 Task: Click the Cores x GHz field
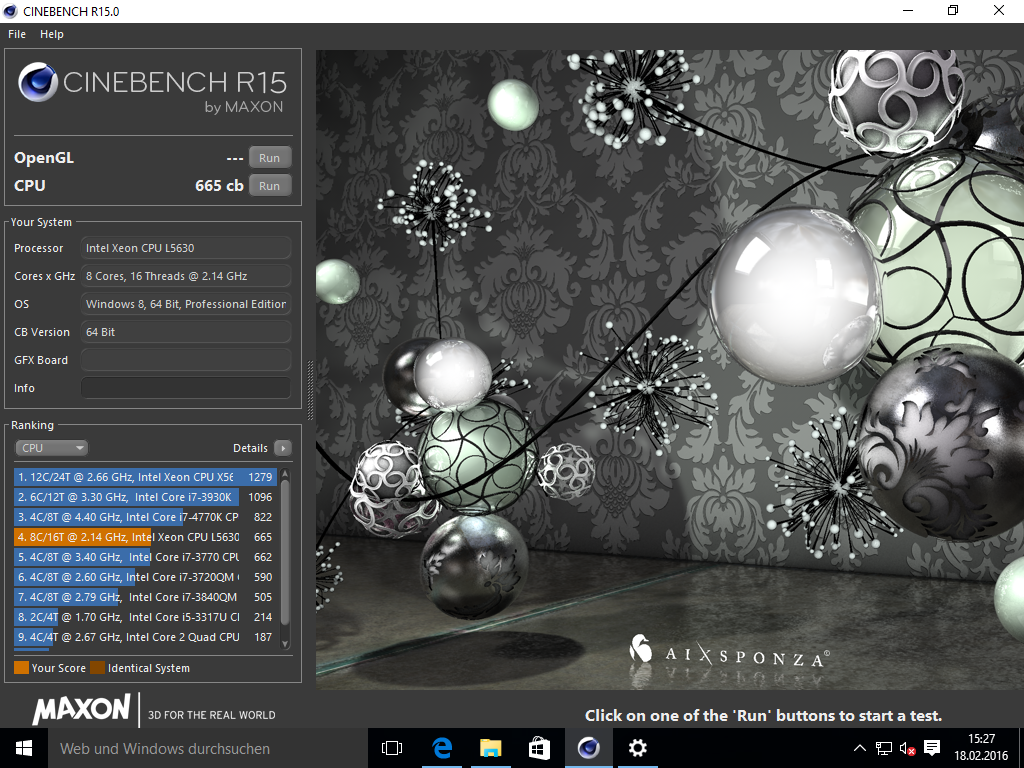pos(186,276)
